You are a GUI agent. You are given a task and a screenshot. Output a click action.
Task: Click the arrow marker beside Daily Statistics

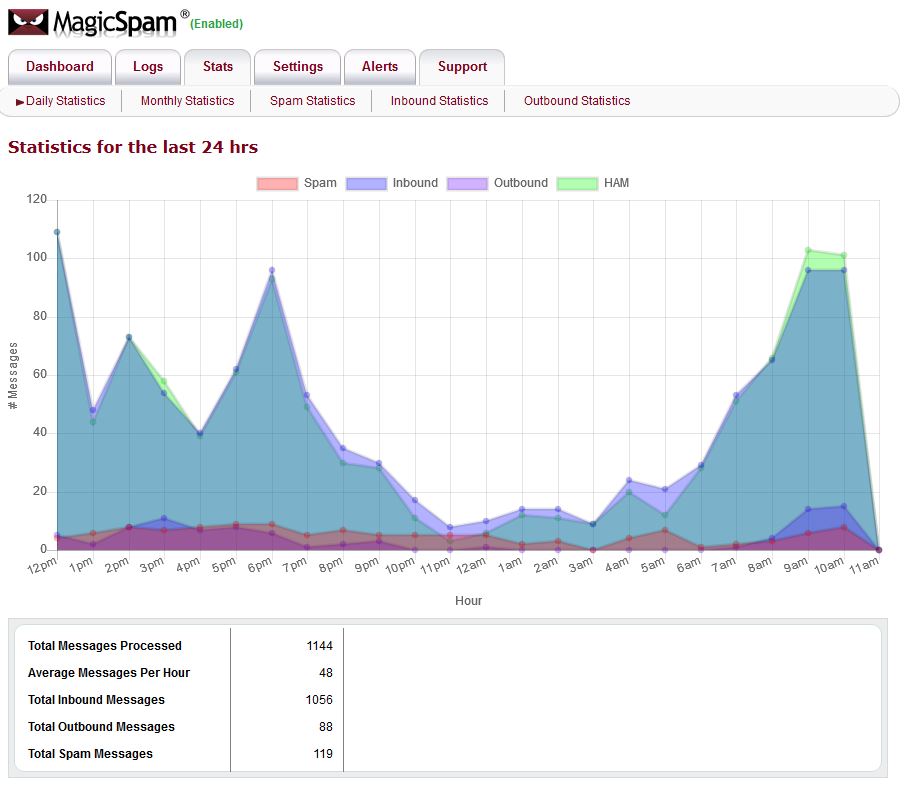point(20,102)
